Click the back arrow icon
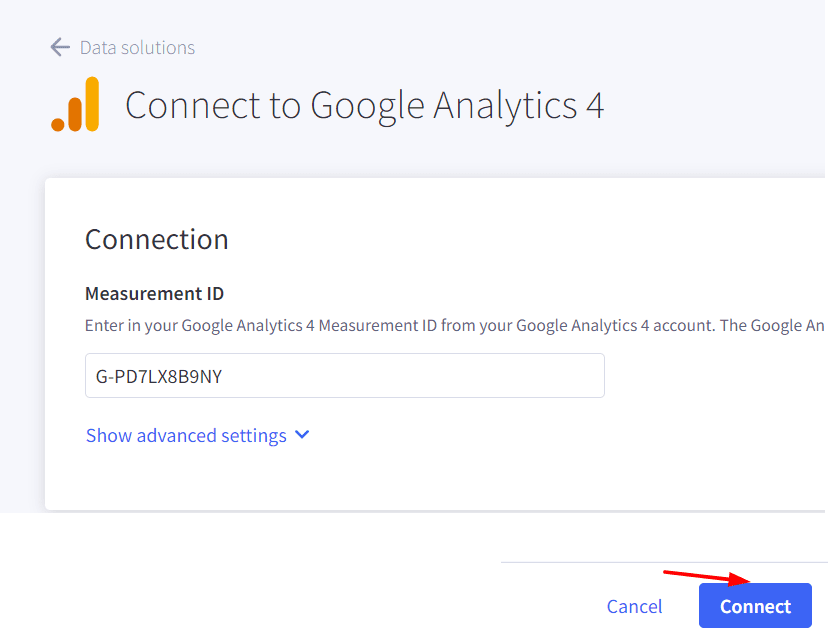This screenshot has height=638, width=828. tap(60, 47)
